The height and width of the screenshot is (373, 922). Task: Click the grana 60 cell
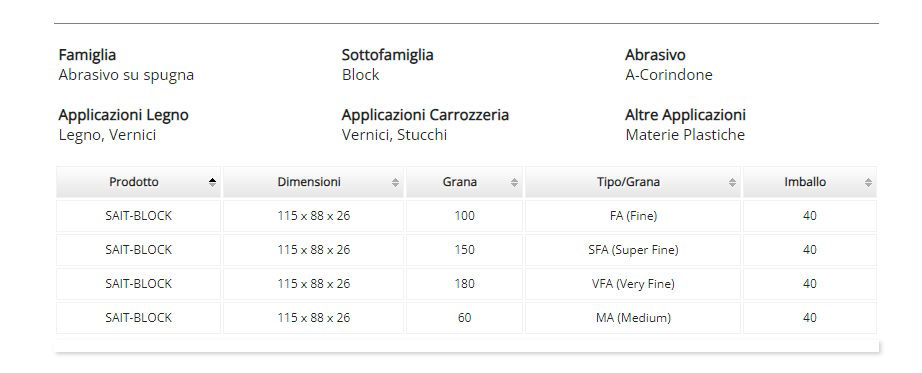[x=464, y=318]
